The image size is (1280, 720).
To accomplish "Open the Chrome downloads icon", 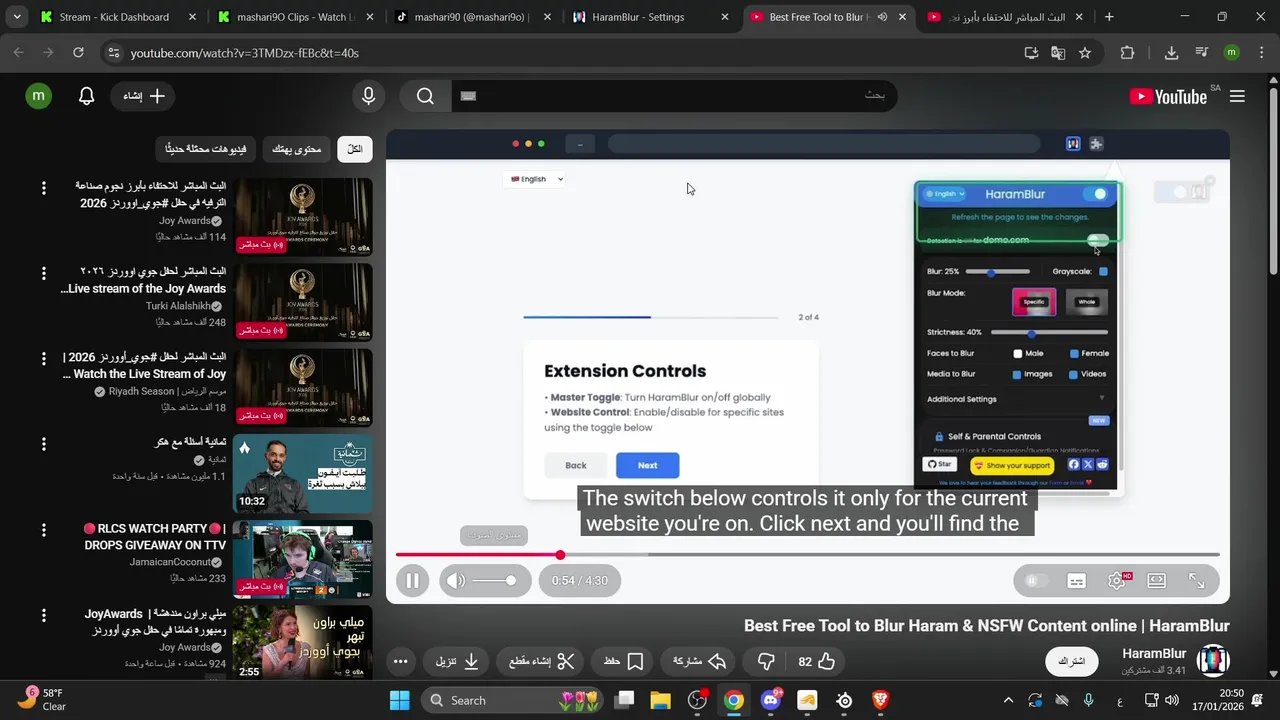I will point(1171,53).
